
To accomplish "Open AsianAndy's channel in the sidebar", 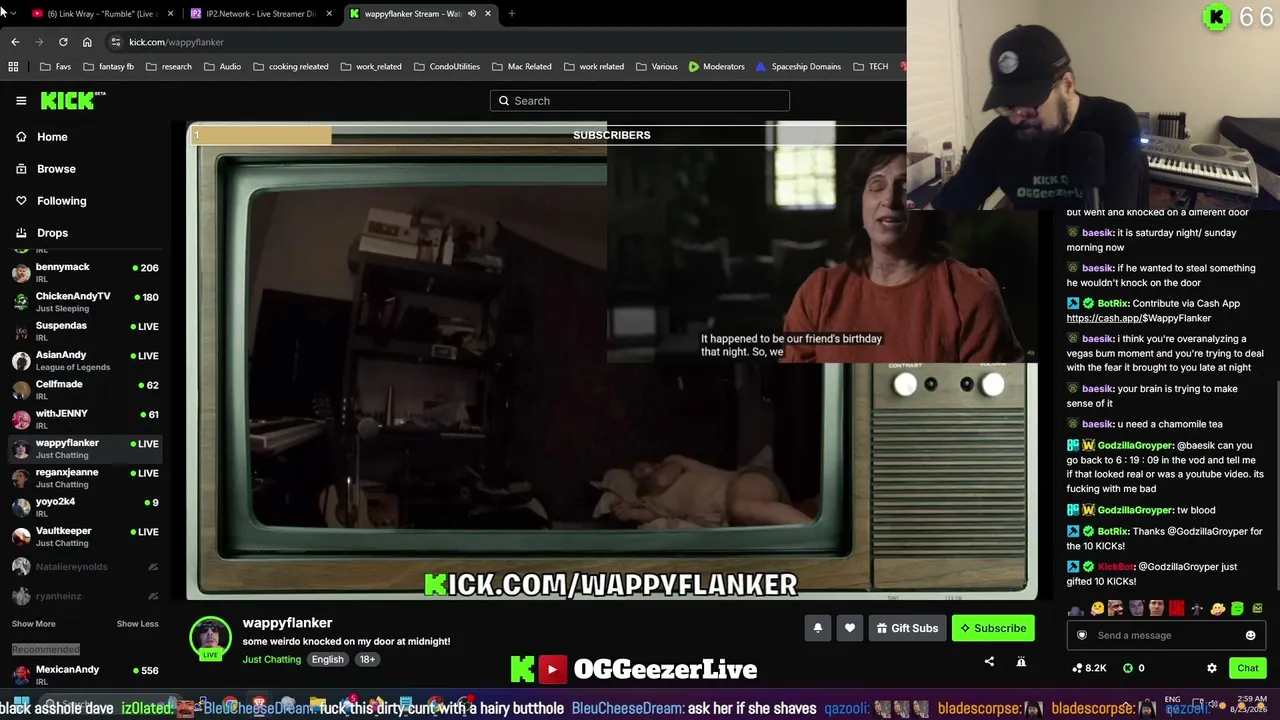I will [86, 360].
